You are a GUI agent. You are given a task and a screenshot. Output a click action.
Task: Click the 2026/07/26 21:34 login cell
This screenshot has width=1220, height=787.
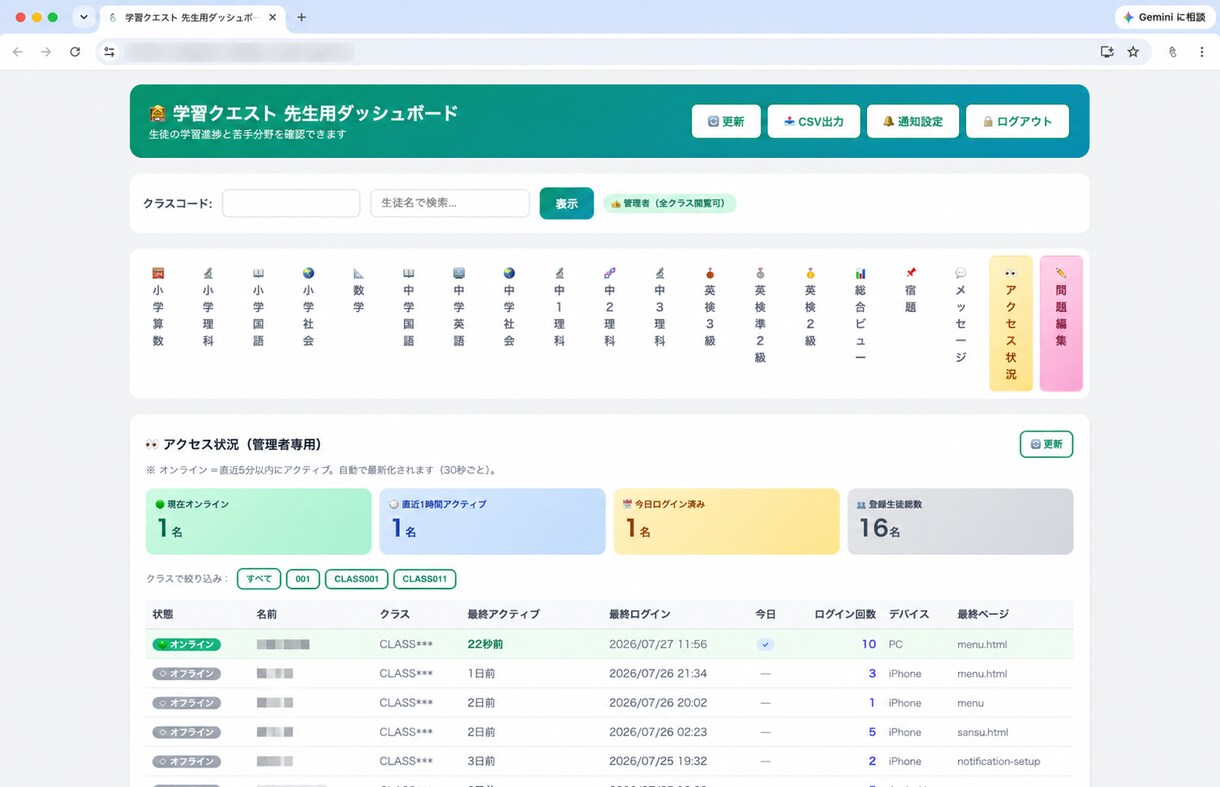pyautogui.click(x=658, y=674)
